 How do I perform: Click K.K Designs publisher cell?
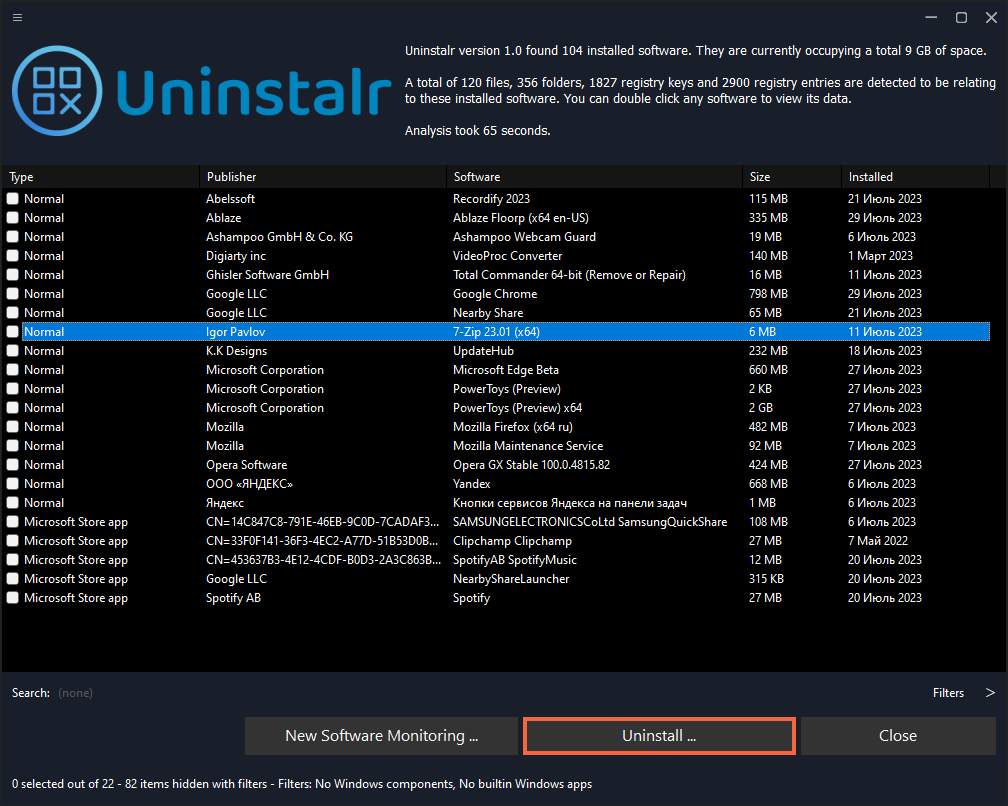click(x=237, y=351)
